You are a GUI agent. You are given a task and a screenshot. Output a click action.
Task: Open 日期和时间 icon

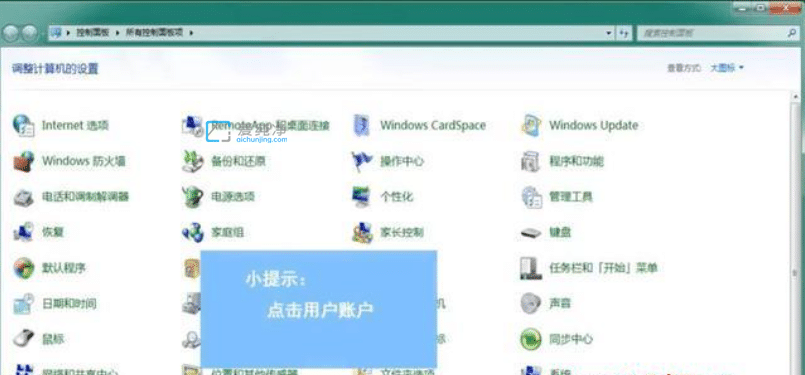(23, 304)
